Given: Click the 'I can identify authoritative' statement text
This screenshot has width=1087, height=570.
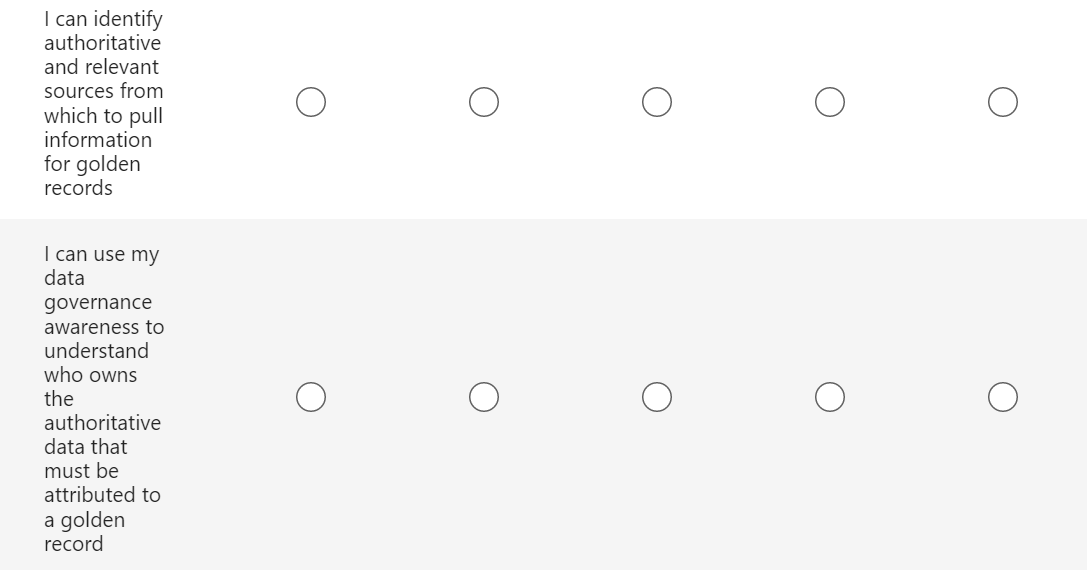Looking at the screenshot, I should pyautogui.click(x=103, y=104).
